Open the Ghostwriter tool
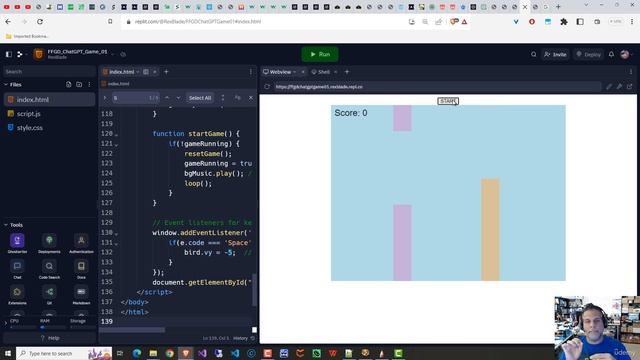This screenshot has width=640, height=360. pyautogui.click(x=17, y=244)
